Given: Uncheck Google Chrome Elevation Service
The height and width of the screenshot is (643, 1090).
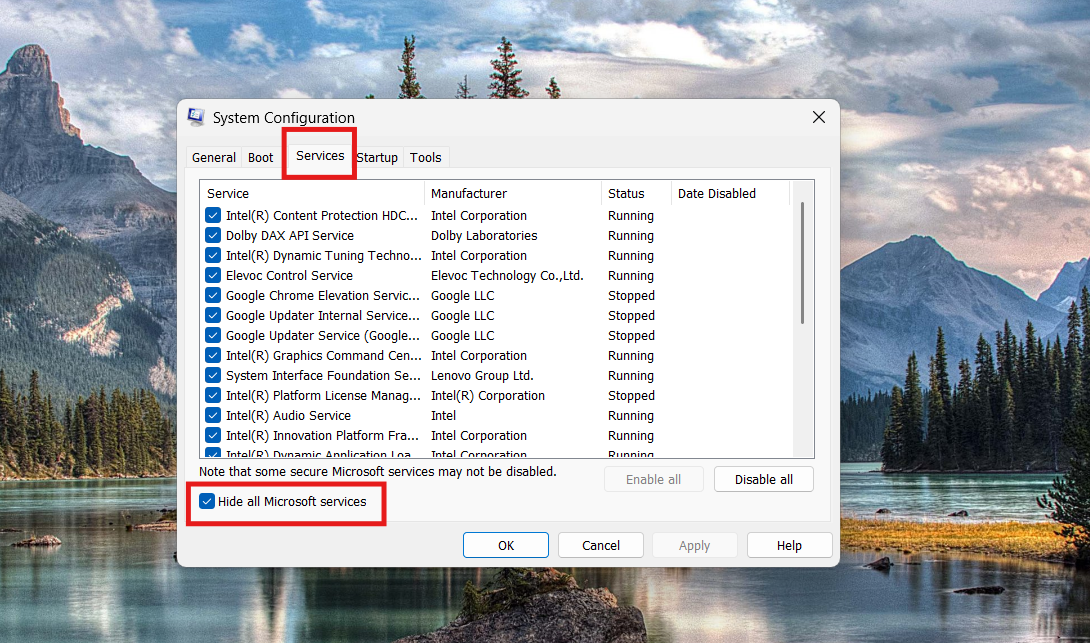Looking at the screenshot, I should [x=212, y=295].
